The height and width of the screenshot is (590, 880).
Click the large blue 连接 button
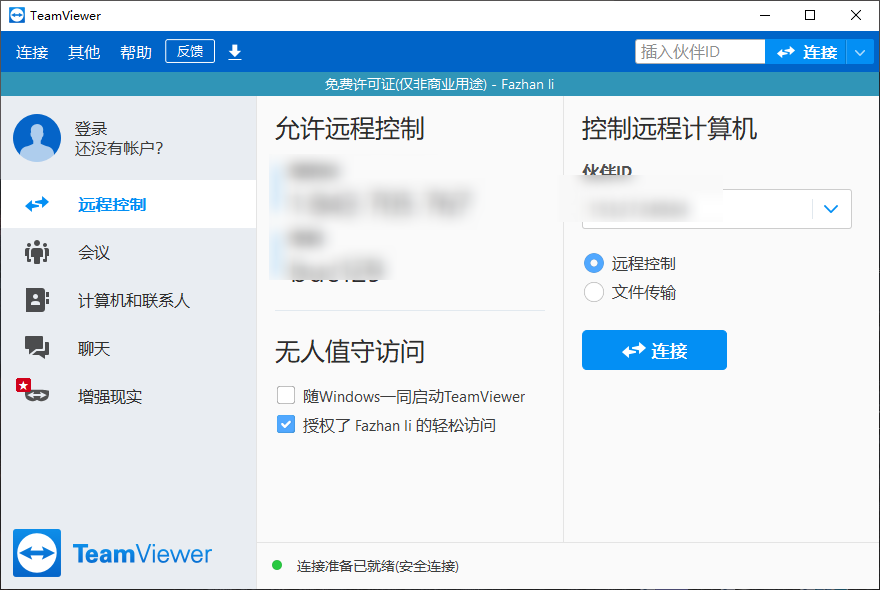[654, 350]
